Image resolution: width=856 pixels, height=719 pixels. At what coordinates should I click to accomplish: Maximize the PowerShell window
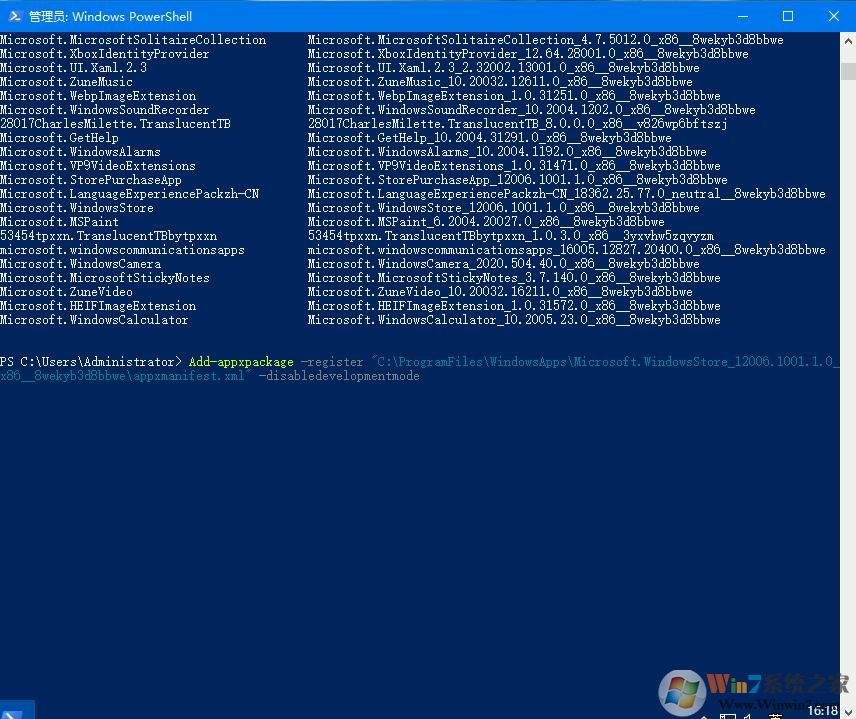point(789,16)
